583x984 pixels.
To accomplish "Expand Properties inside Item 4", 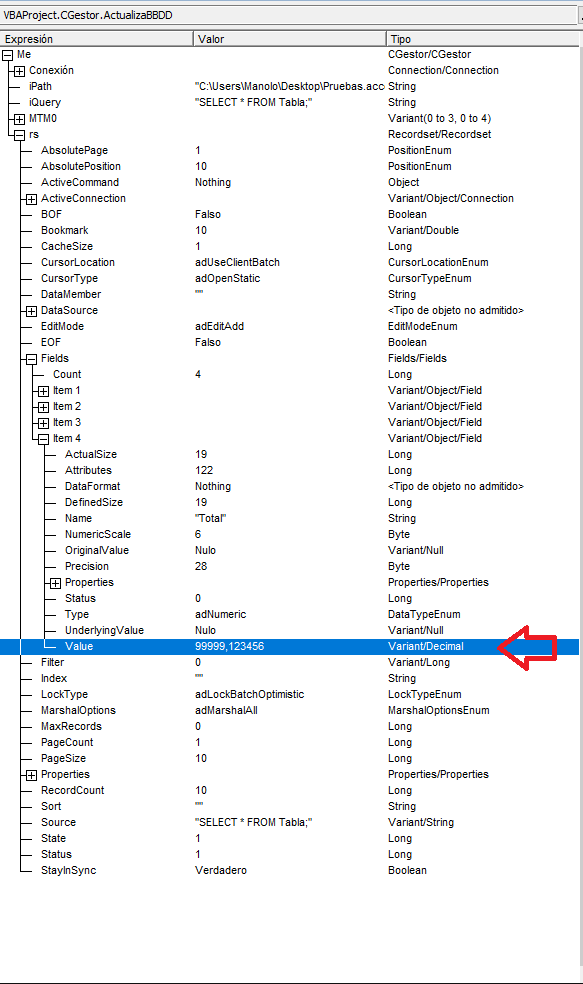I will tap(55, 583).
